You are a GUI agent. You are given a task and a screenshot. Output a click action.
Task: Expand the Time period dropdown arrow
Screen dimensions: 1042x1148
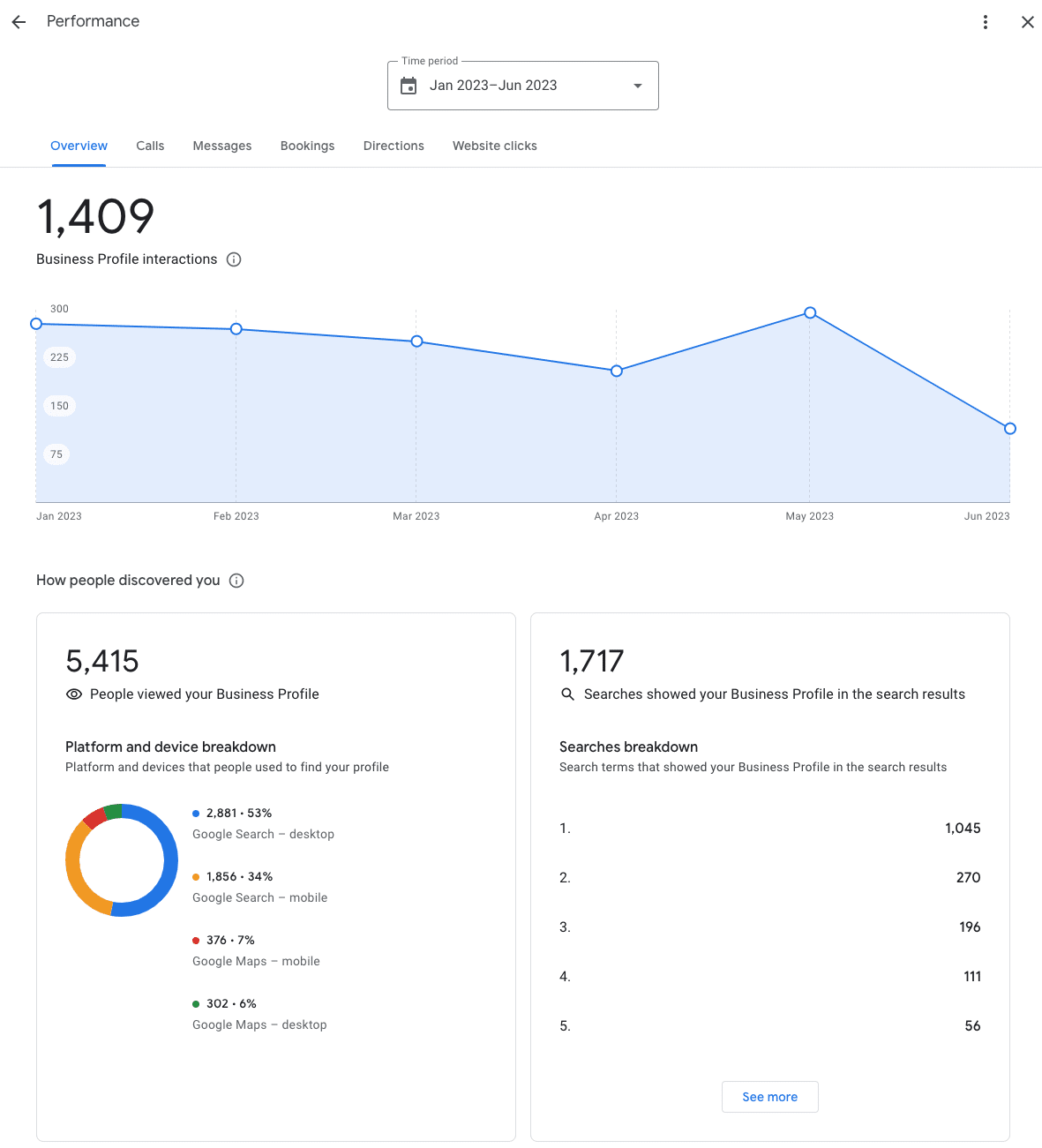coord(638,86)
